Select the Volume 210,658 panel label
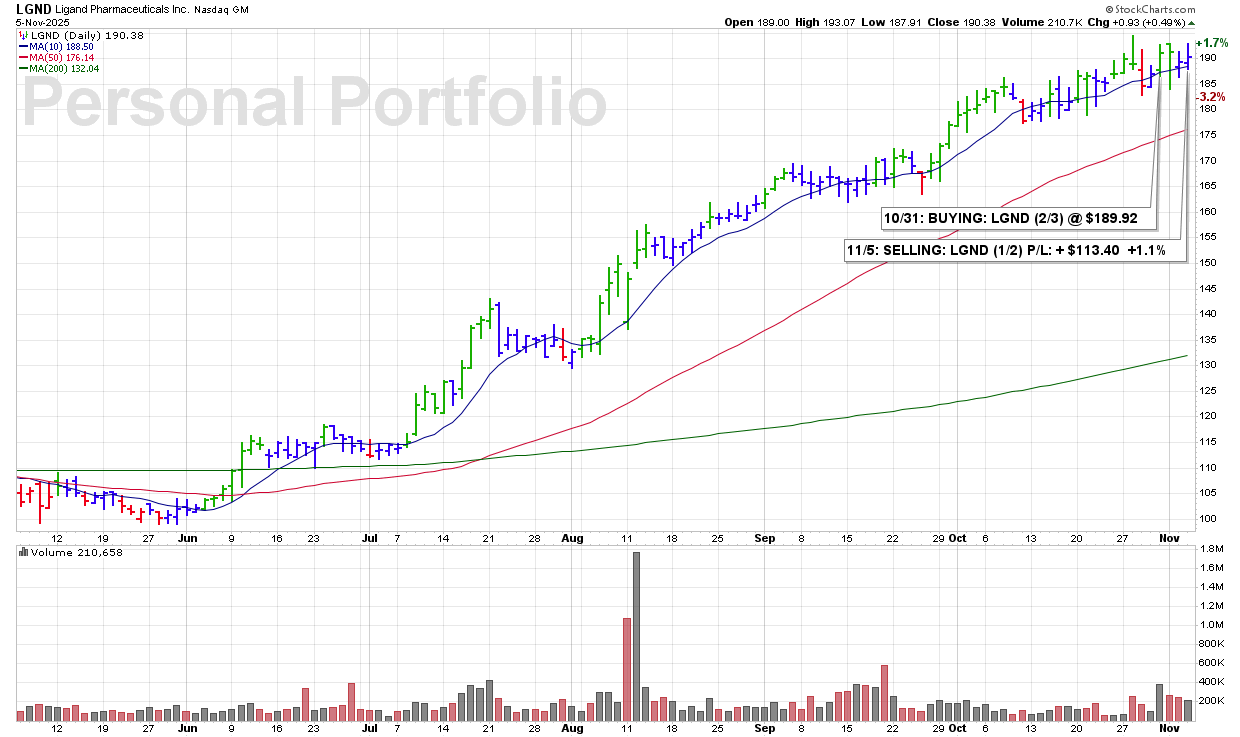This screenshot has width=1240, height=737. [68, 552]
